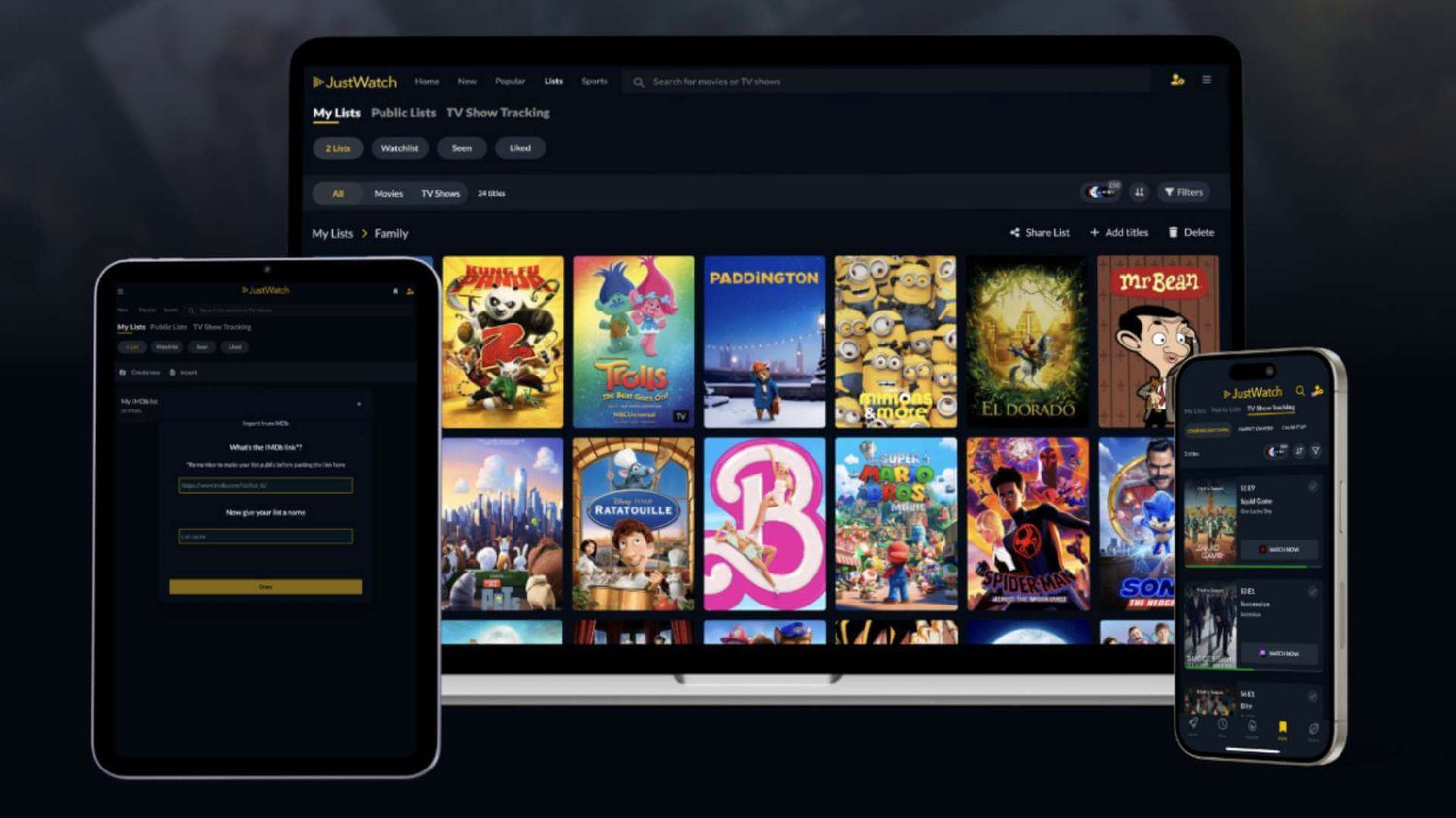Open the Popular menu item on the laptop
The image size is (1456, 818).
[x=510, y=82]
